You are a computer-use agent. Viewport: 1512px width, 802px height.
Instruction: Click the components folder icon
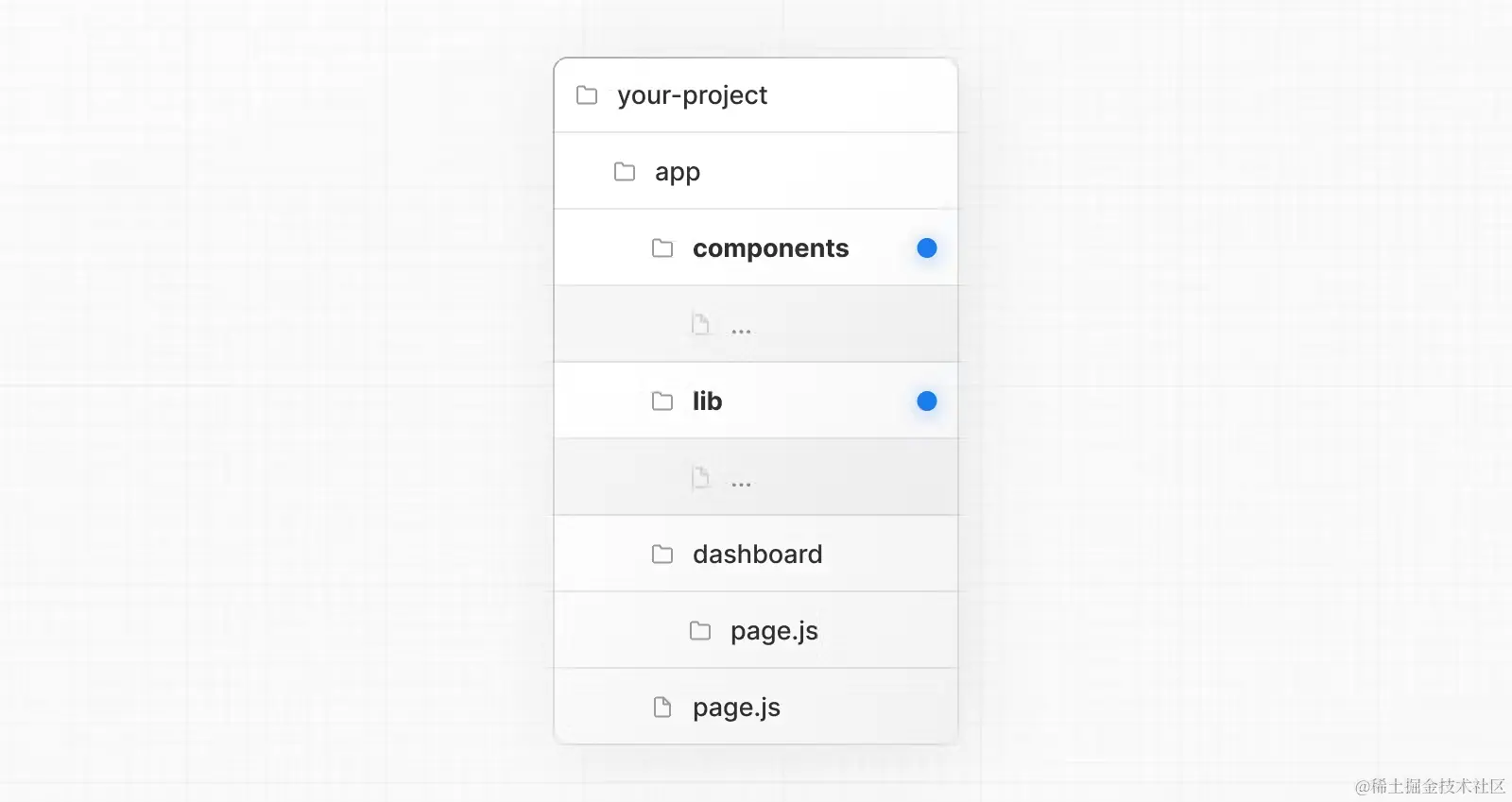tap(662, 248)
